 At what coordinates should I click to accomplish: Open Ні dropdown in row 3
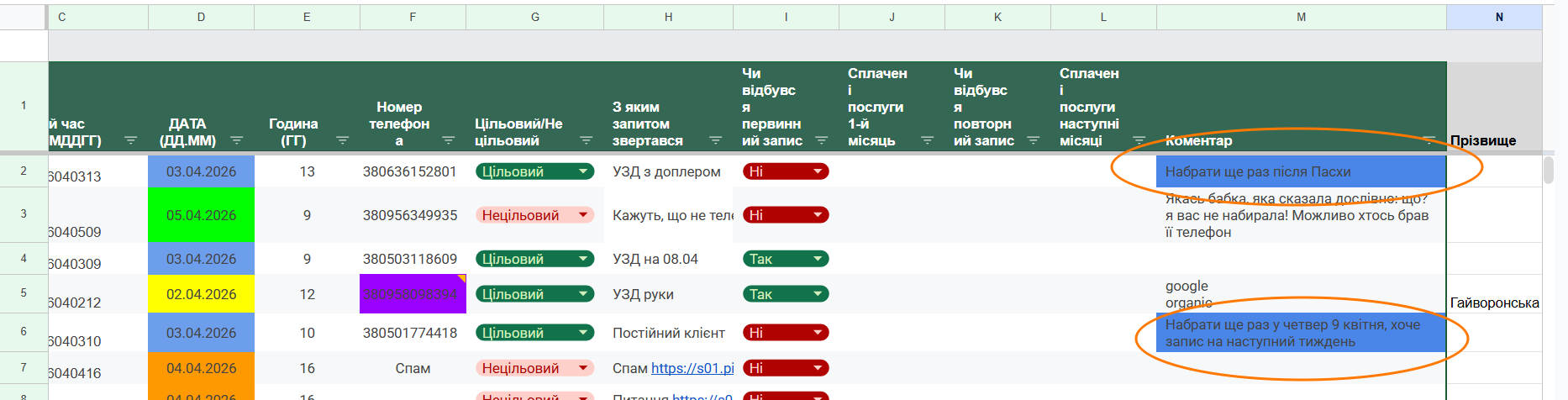click(818, 215)
